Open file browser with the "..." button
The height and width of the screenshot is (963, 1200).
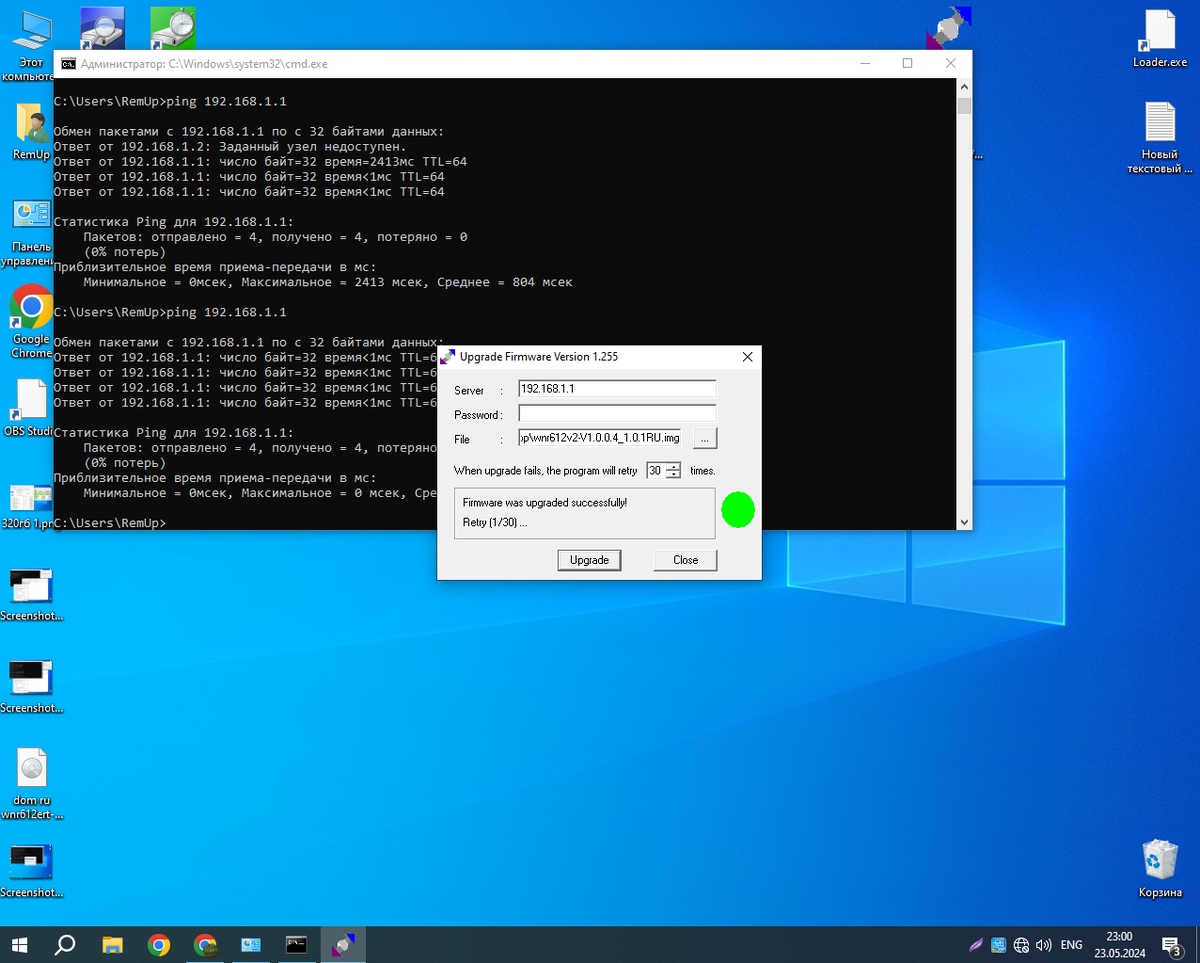704,438
